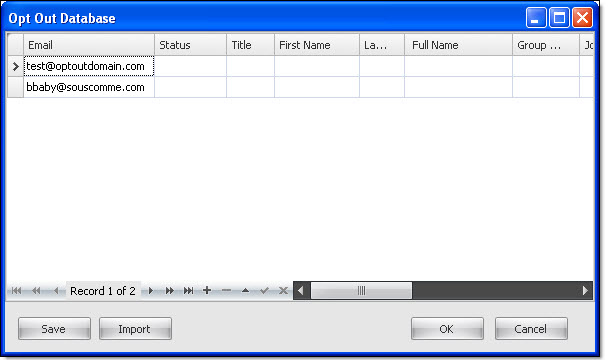Select the bbaby@souscomme.com cell
Viewport: 605px width, 360px height.
point(89,87)
